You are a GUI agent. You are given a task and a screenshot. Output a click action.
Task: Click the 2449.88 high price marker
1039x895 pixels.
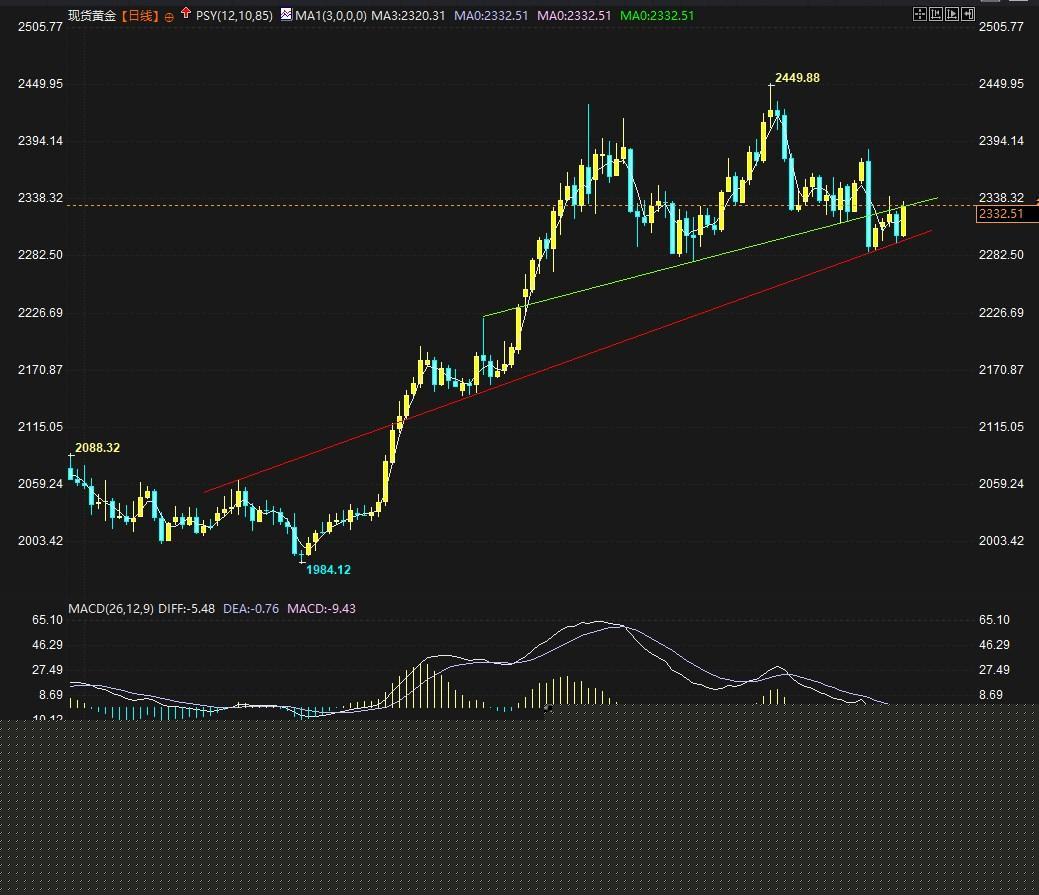click(x=797, y=78)
